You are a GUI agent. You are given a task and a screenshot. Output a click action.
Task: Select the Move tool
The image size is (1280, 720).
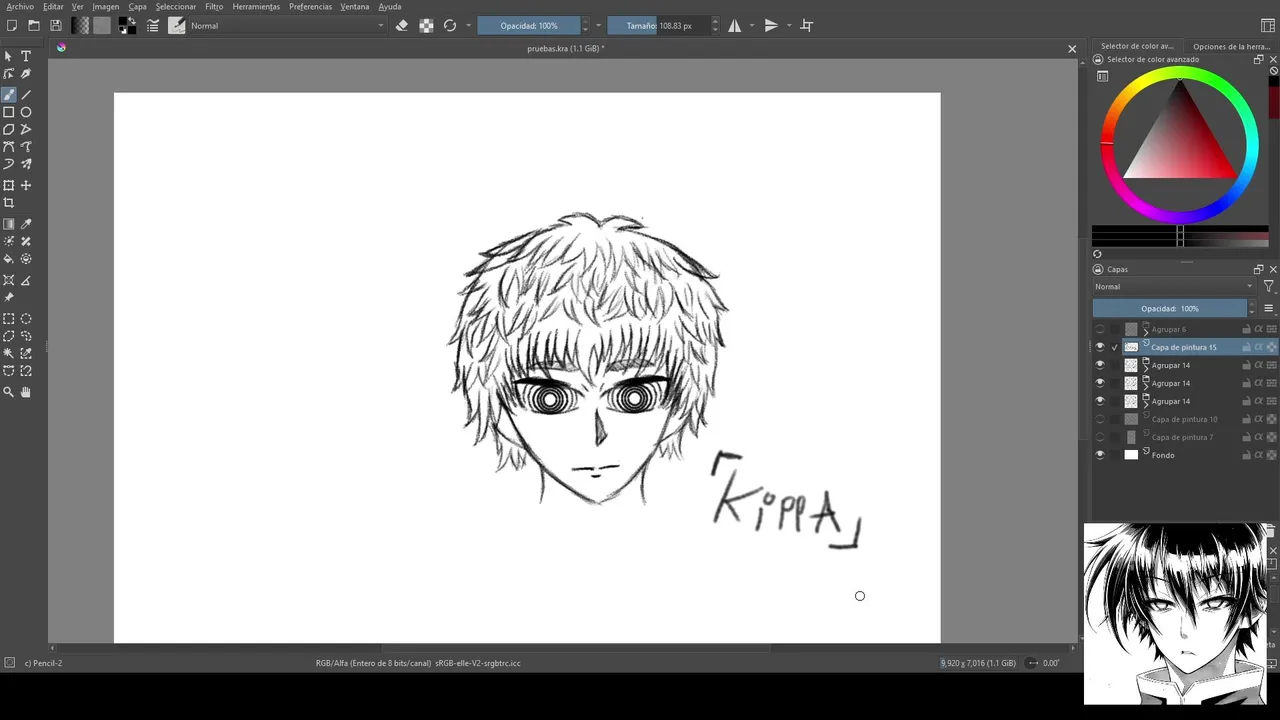(26, 185)
